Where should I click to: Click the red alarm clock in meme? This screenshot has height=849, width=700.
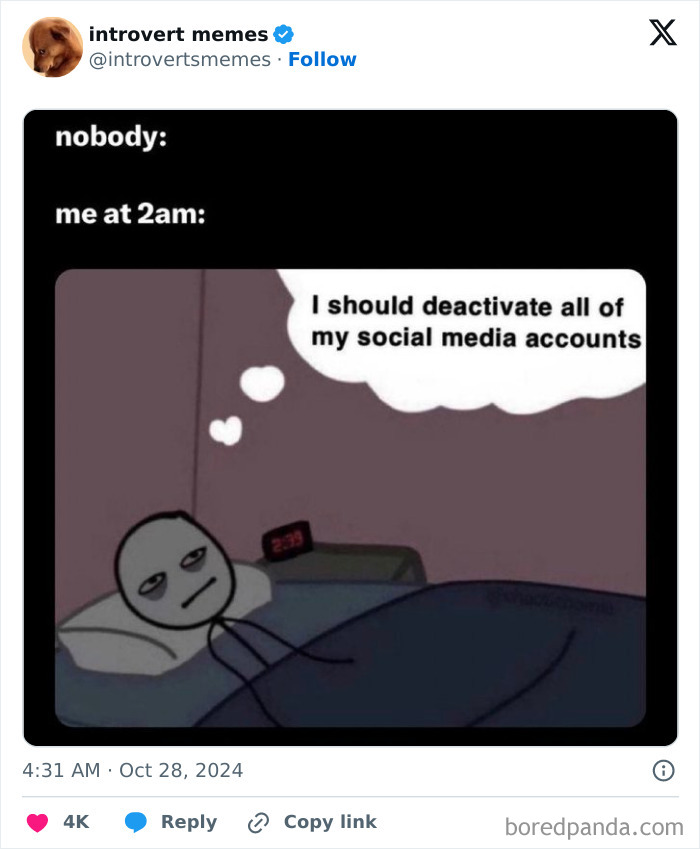coord(287,539)
